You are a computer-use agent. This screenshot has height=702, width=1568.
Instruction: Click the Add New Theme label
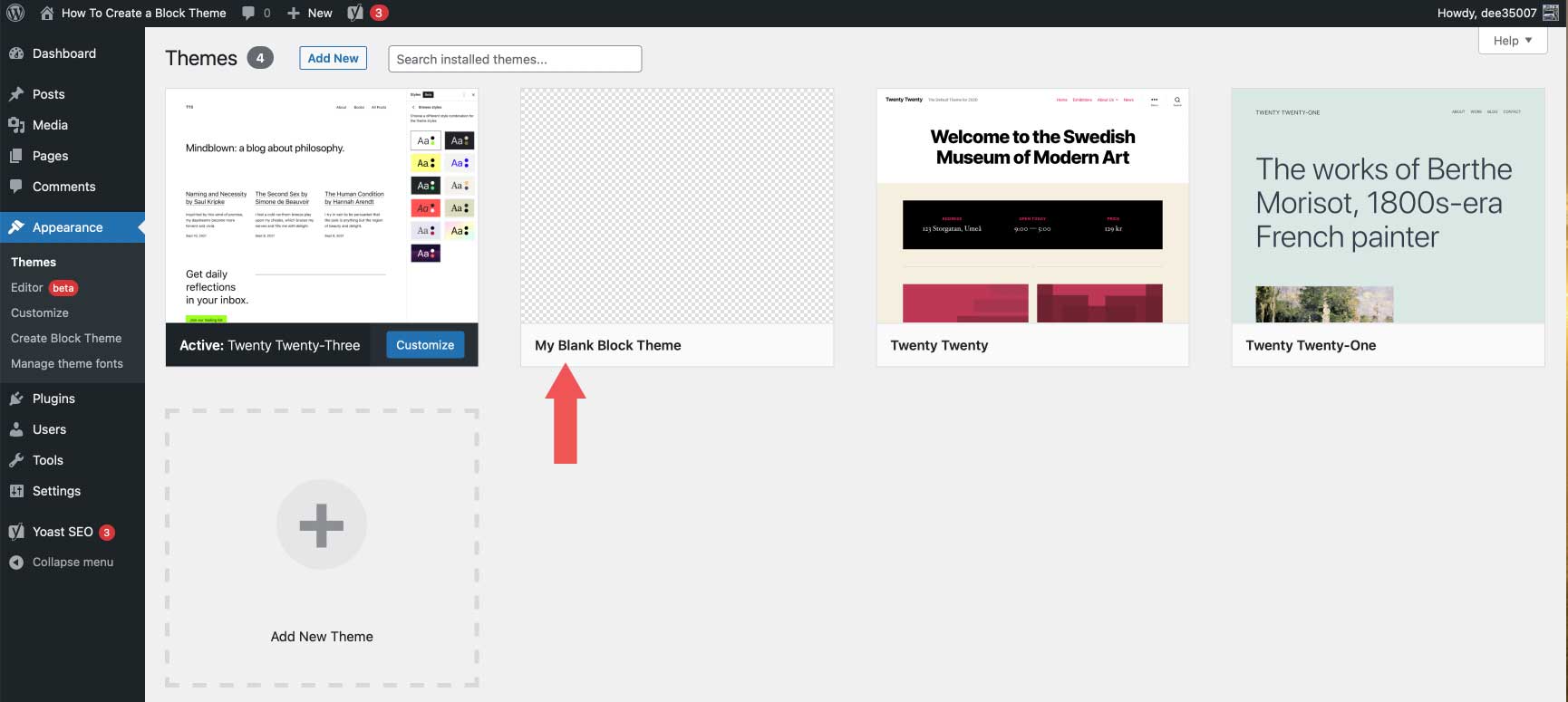coord(322,637)
